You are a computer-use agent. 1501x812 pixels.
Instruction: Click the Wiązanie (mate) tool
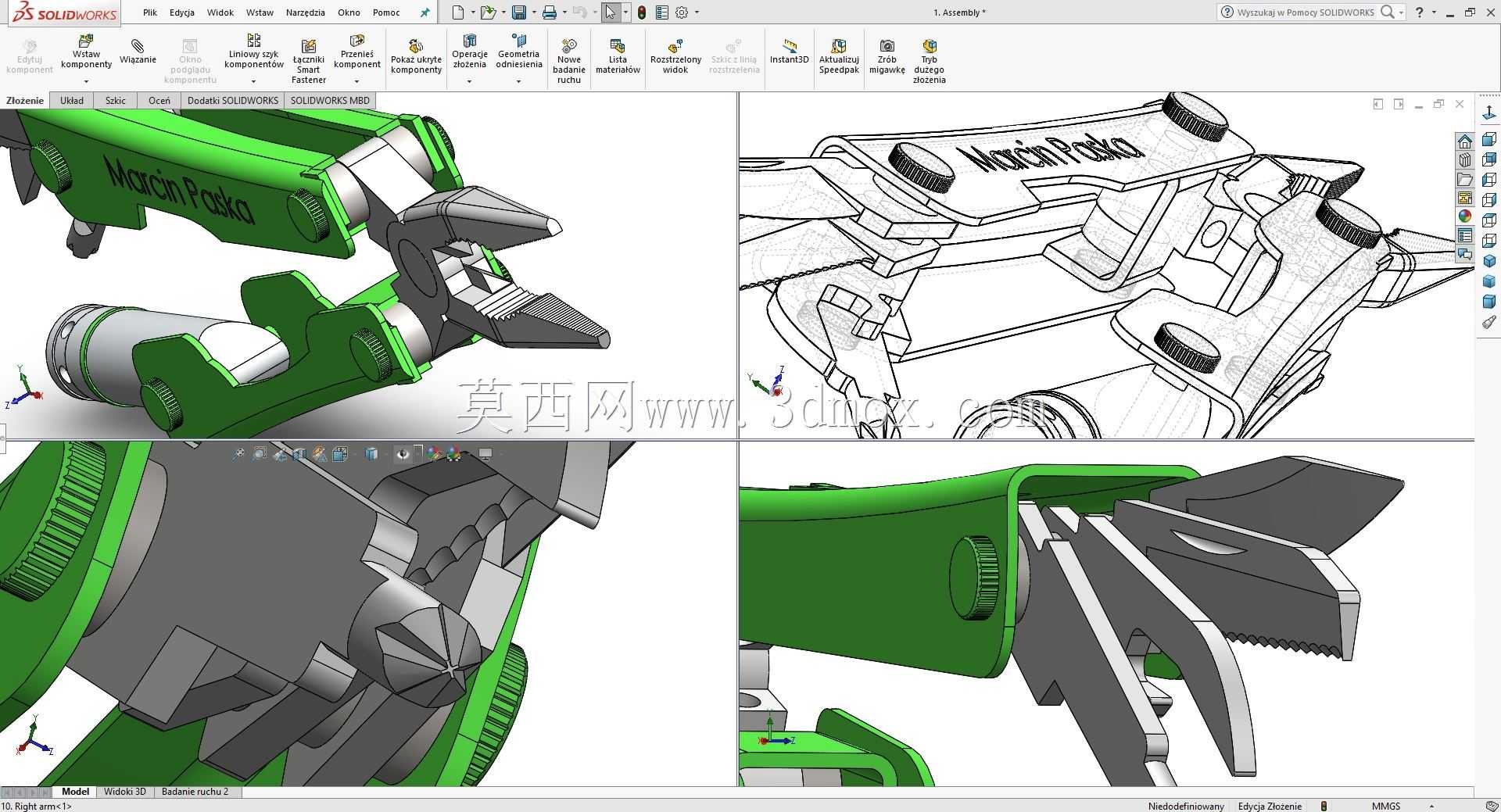pyautogui.click(x=138, y=52)
